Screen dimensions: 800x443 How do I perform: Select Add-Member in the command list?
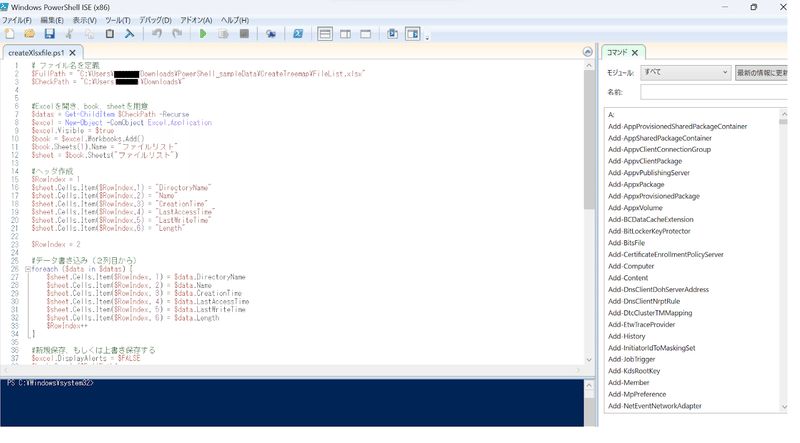628,382
